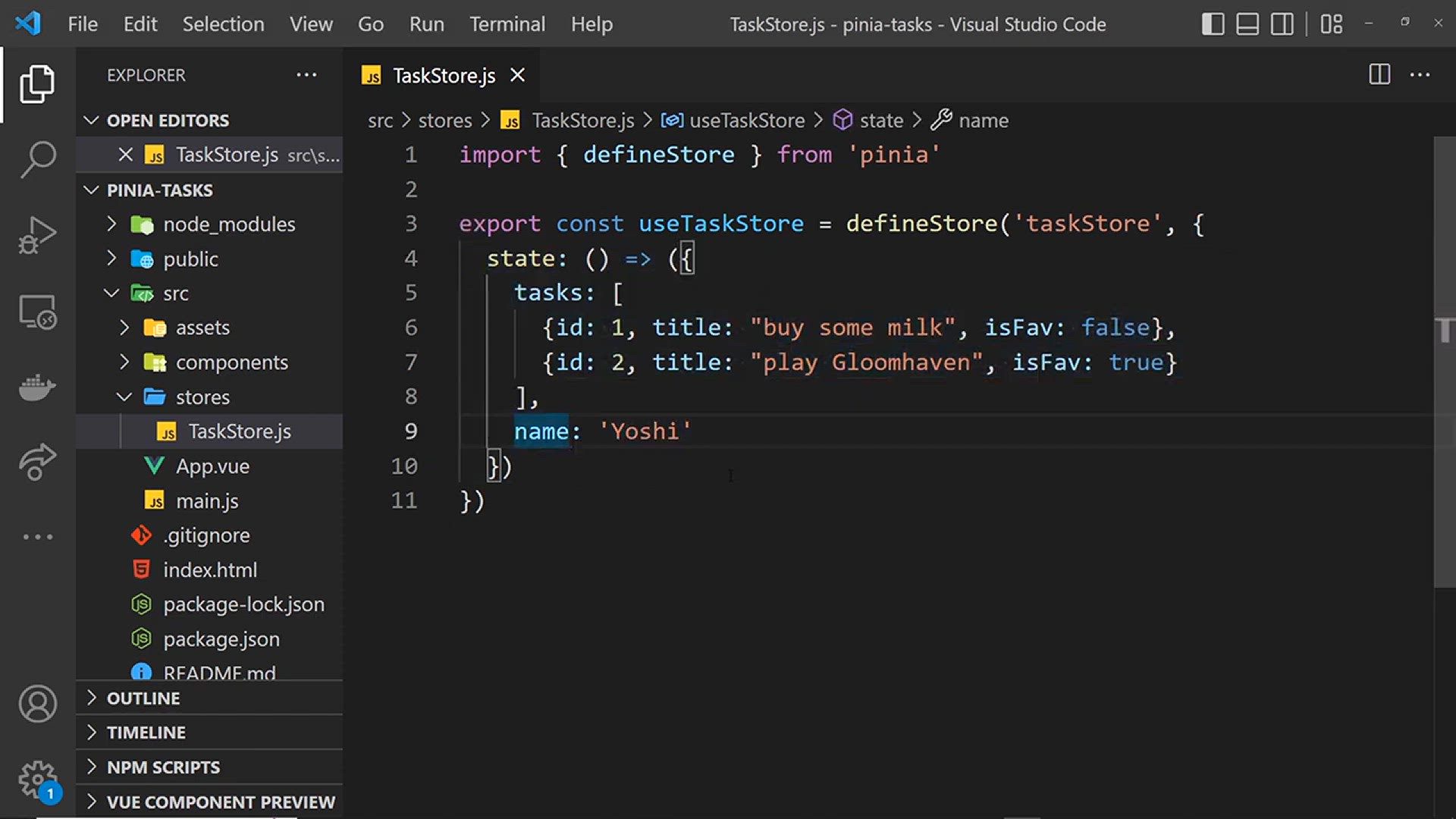Image resolution: width=1456 pixels, height=819 pixels.
Task: Open the Terminal menu
Action: point(507,24)
